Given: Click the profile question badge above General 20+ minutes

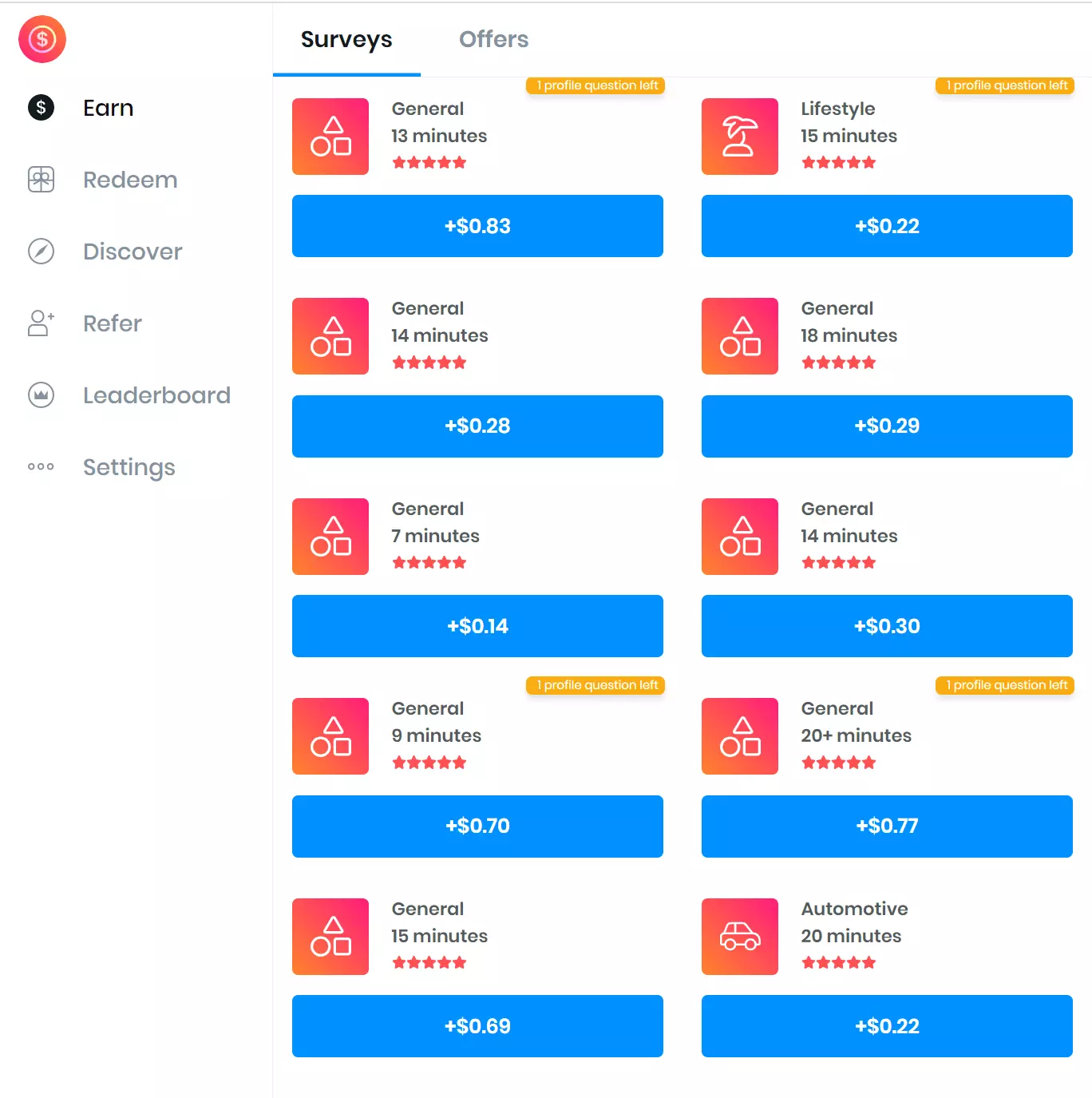Looking at the screenshot, I should coord(1005,685).
